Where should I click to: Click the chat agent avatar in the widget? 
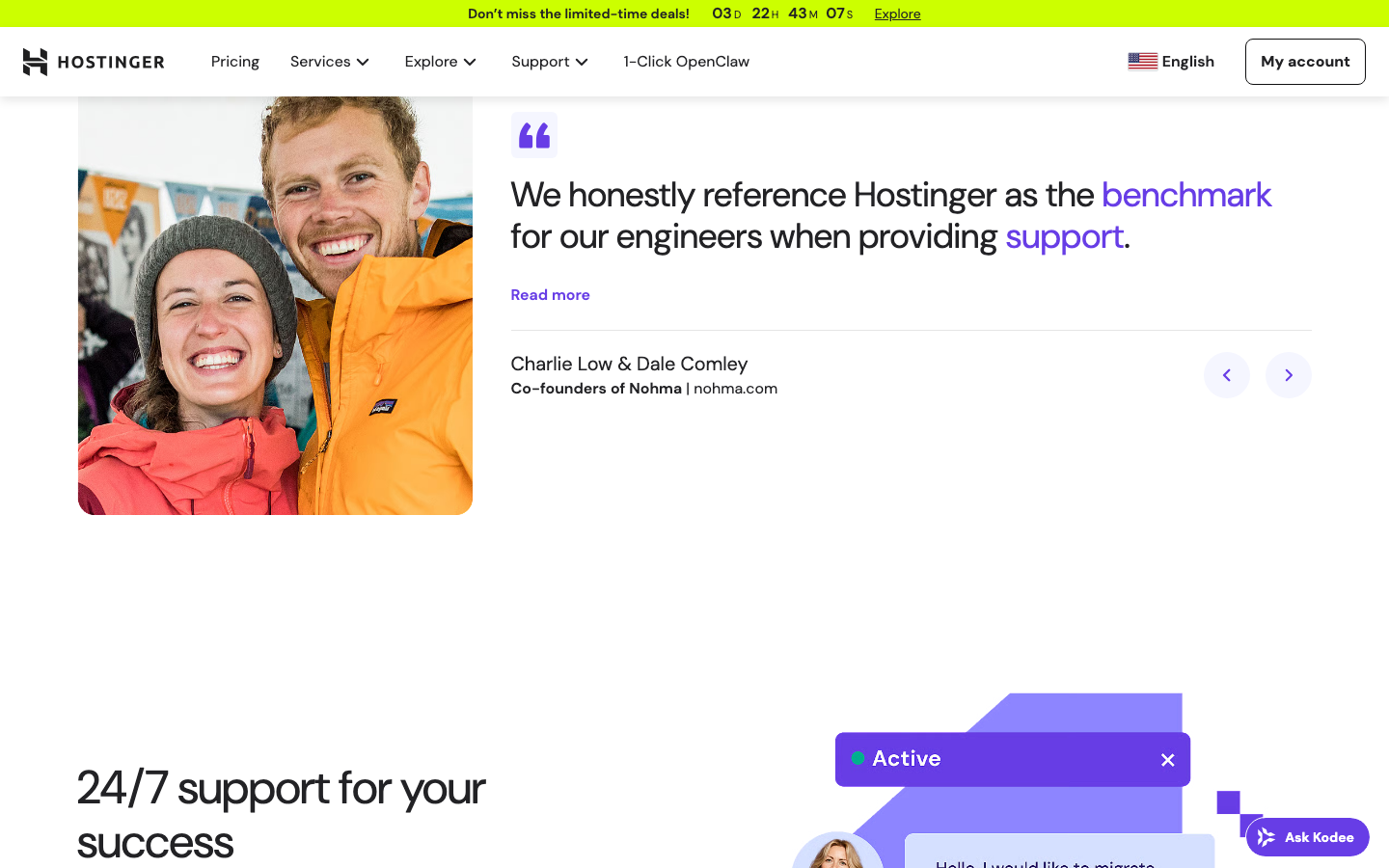pyautogui.click(x=837, y=854)
